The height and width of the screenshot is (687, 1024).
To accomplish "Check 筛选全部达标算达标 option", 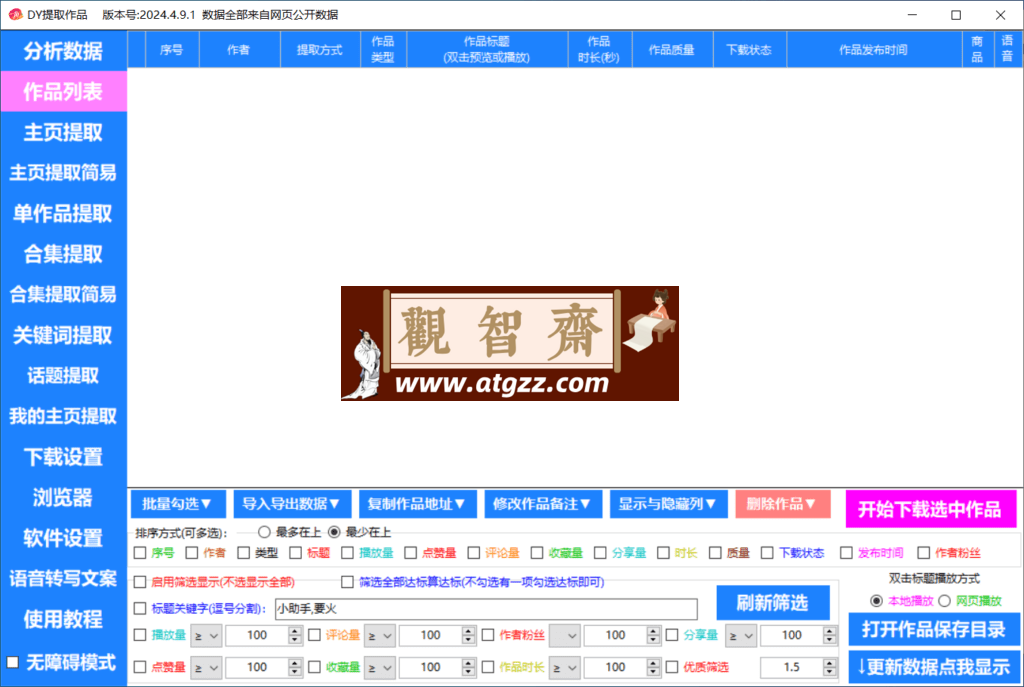I will tap(347, 582).
